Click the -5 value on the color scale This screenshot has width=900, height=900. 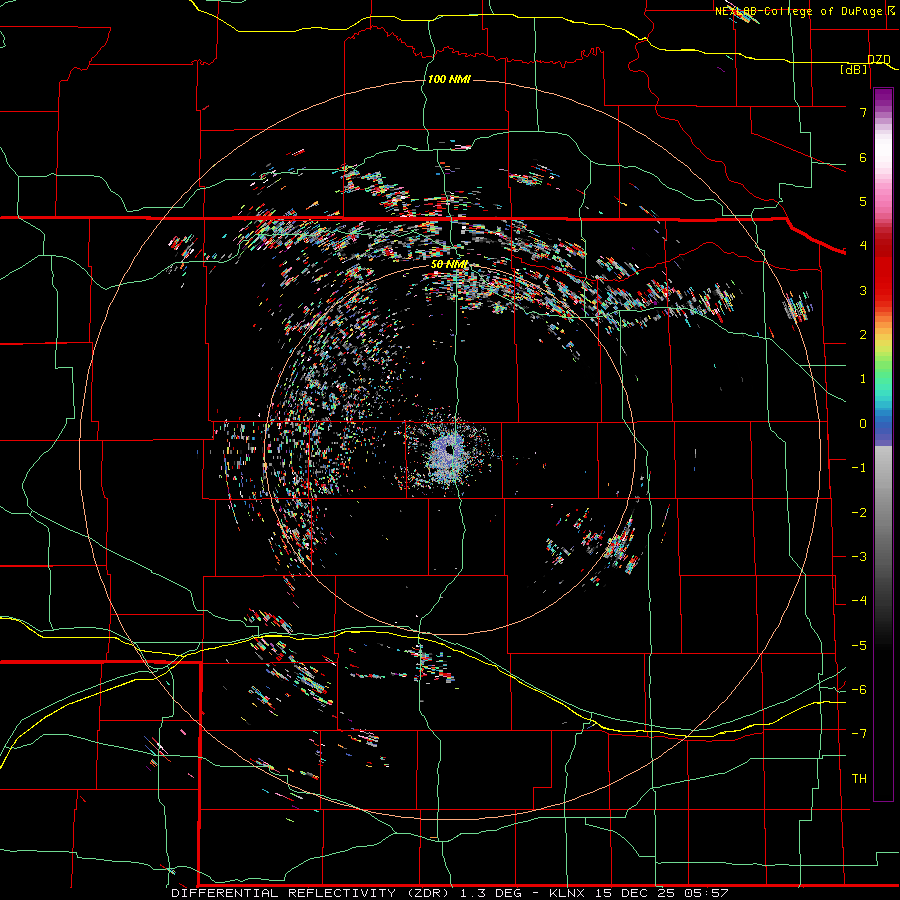coord(859,646)
